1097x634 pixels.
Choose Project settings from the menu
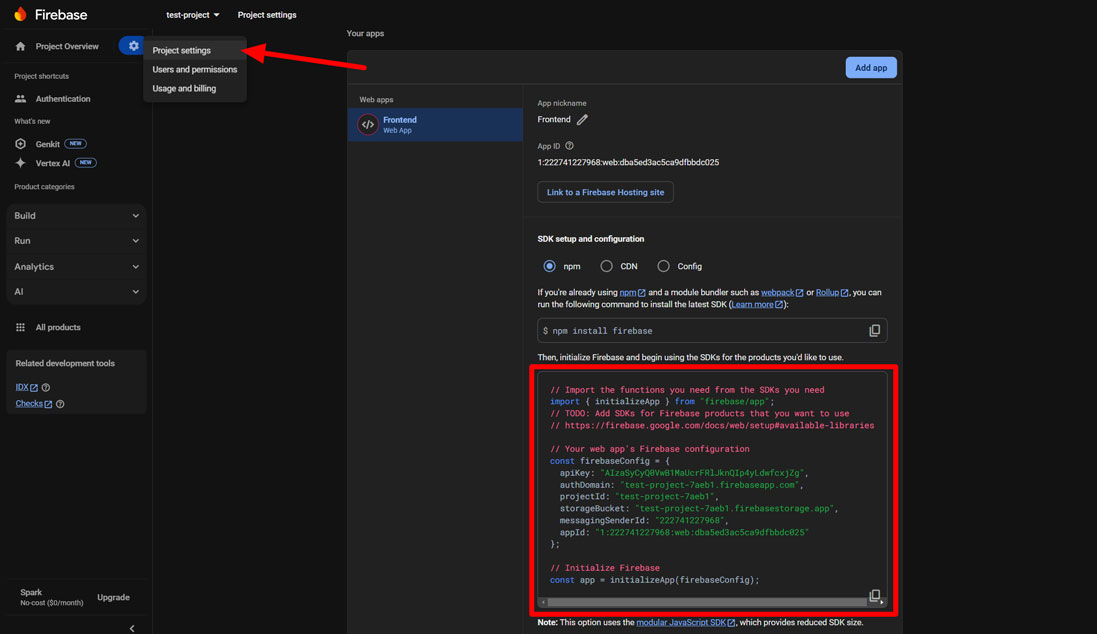pyautogui.click(x=182, y=51)
